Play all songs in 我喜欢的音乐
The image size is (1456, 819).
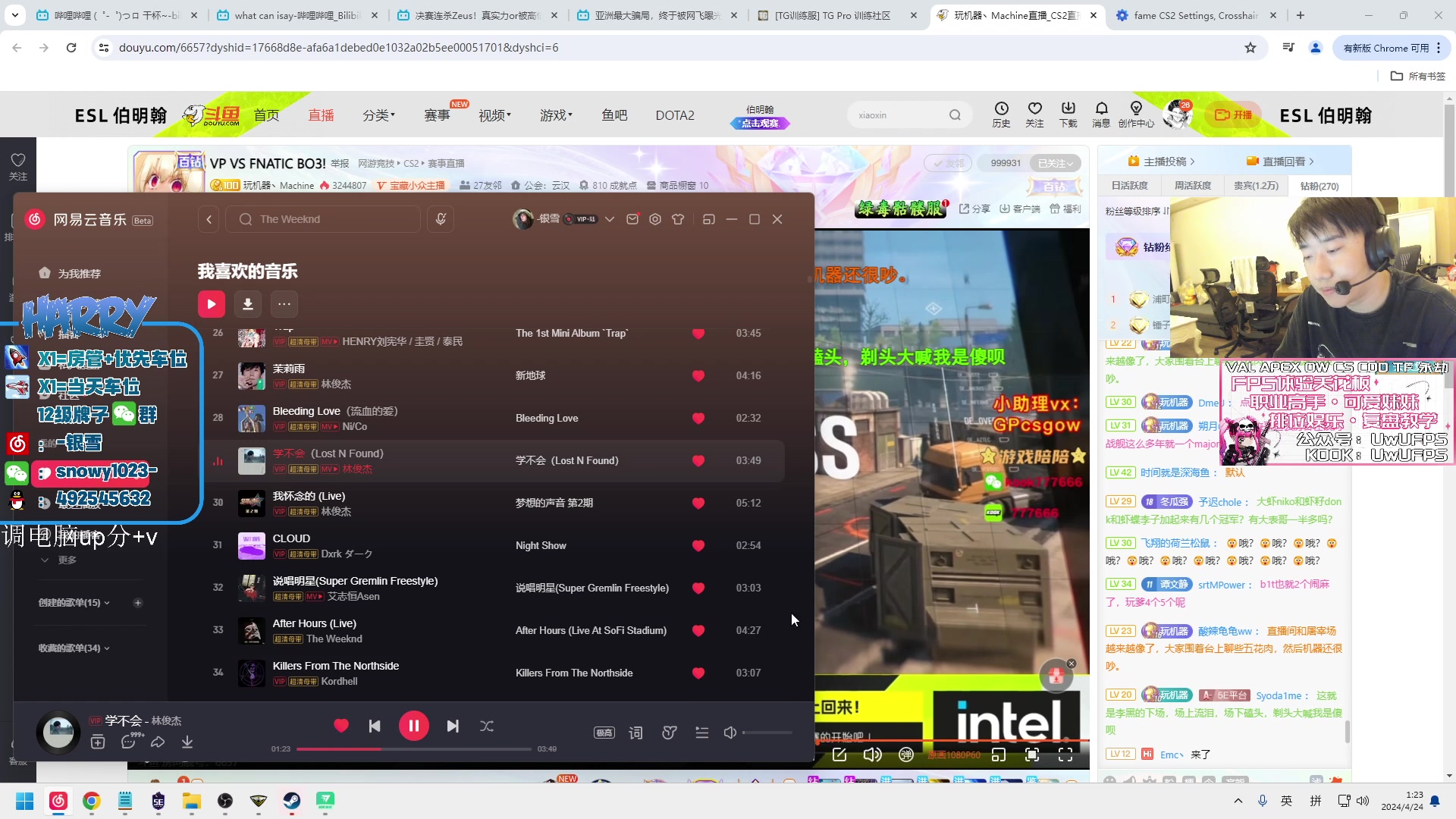click(212, 304)
